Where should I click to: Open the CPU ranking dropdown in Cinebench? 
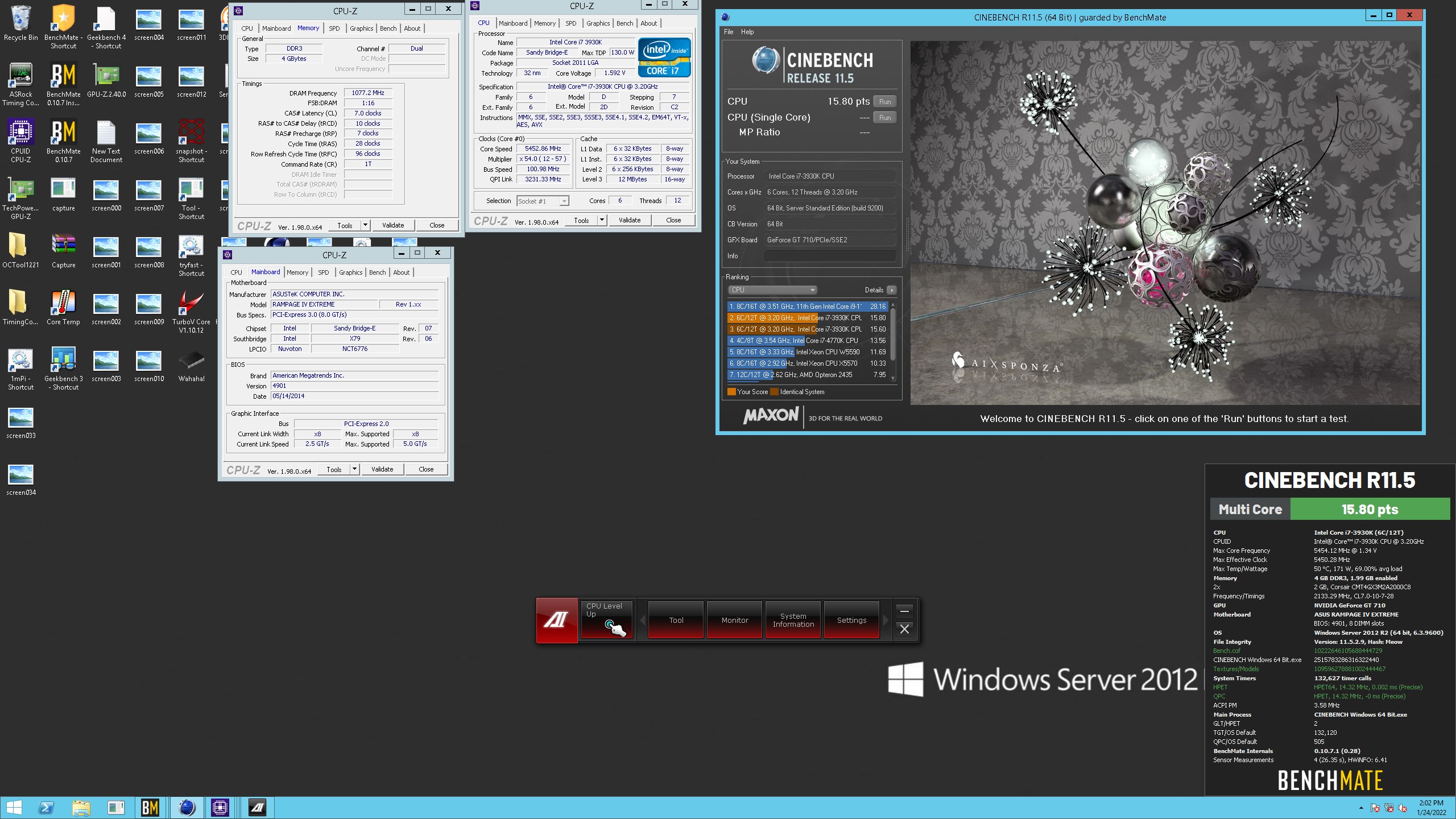(772, 290)
